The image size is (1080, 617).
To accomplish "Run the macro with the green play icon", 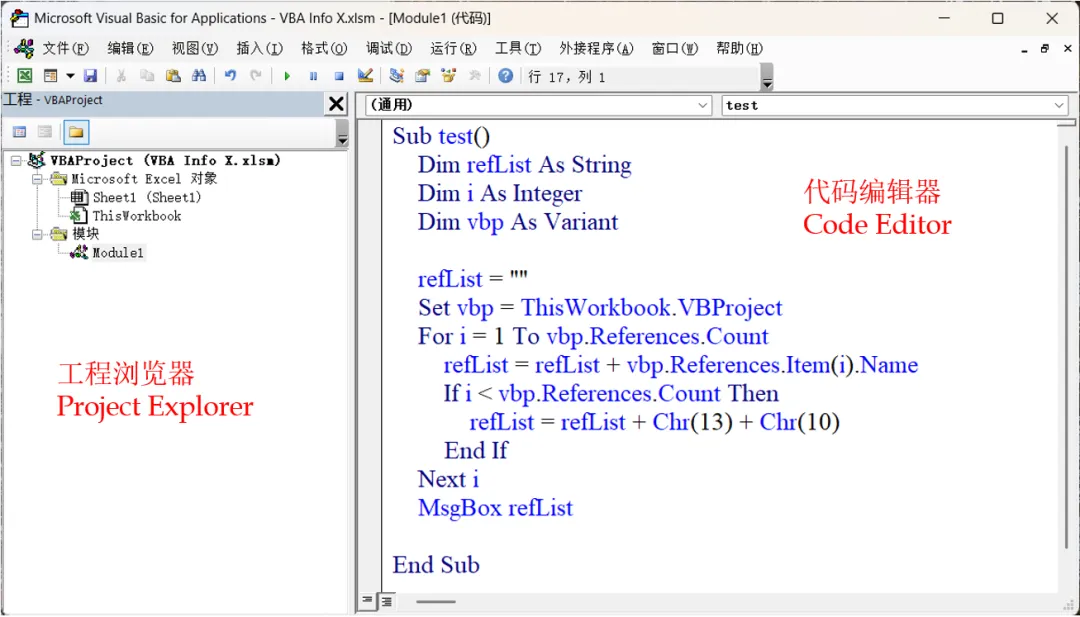I will [287, 76].
